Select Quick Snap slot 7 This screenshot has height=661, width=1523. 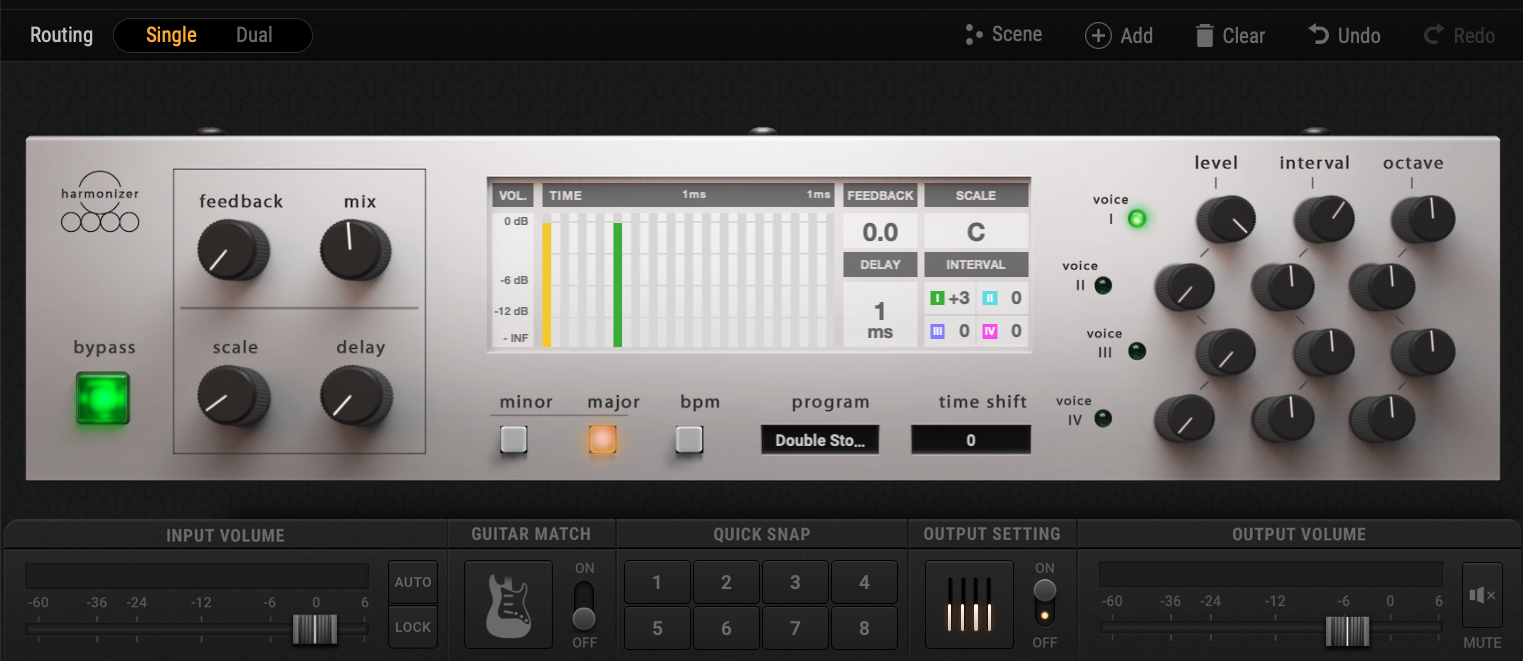tap(795, 628)
